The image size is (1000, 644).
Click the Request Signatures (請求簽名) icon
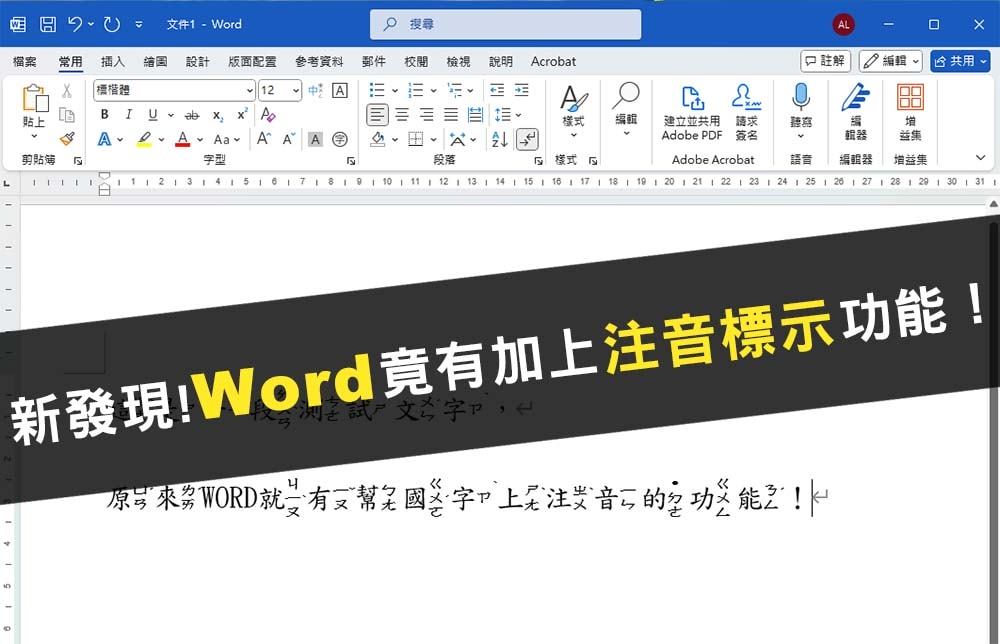746,97
